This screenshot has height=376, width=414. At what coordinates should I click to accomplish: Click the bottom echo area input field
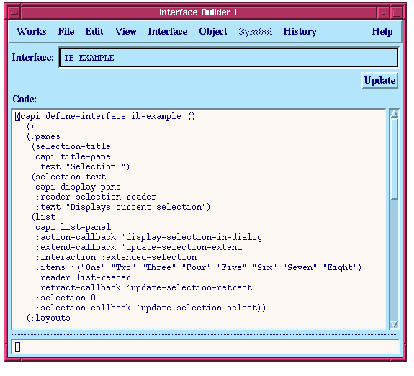point(205,347)
